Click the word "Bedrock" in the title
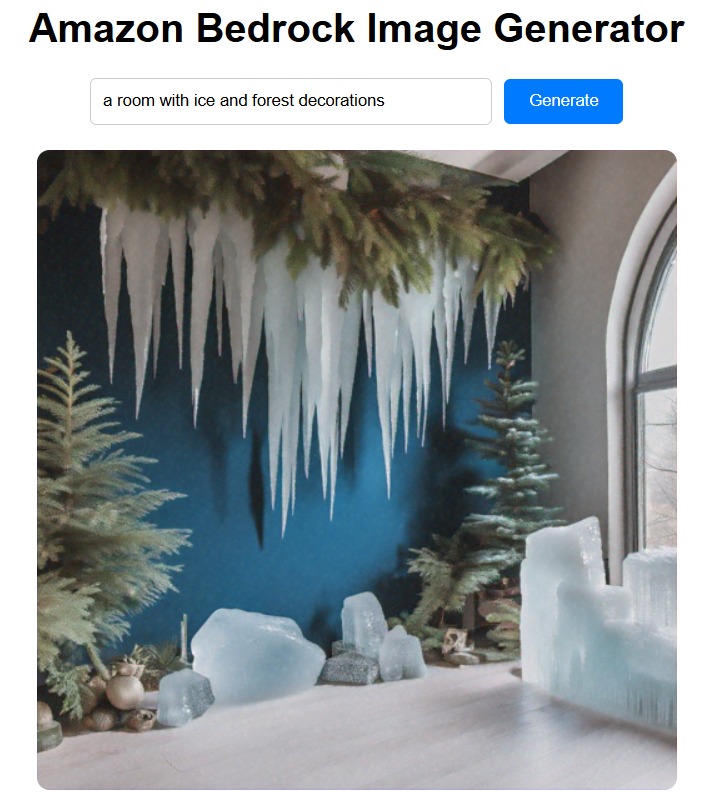 (275, 28)
